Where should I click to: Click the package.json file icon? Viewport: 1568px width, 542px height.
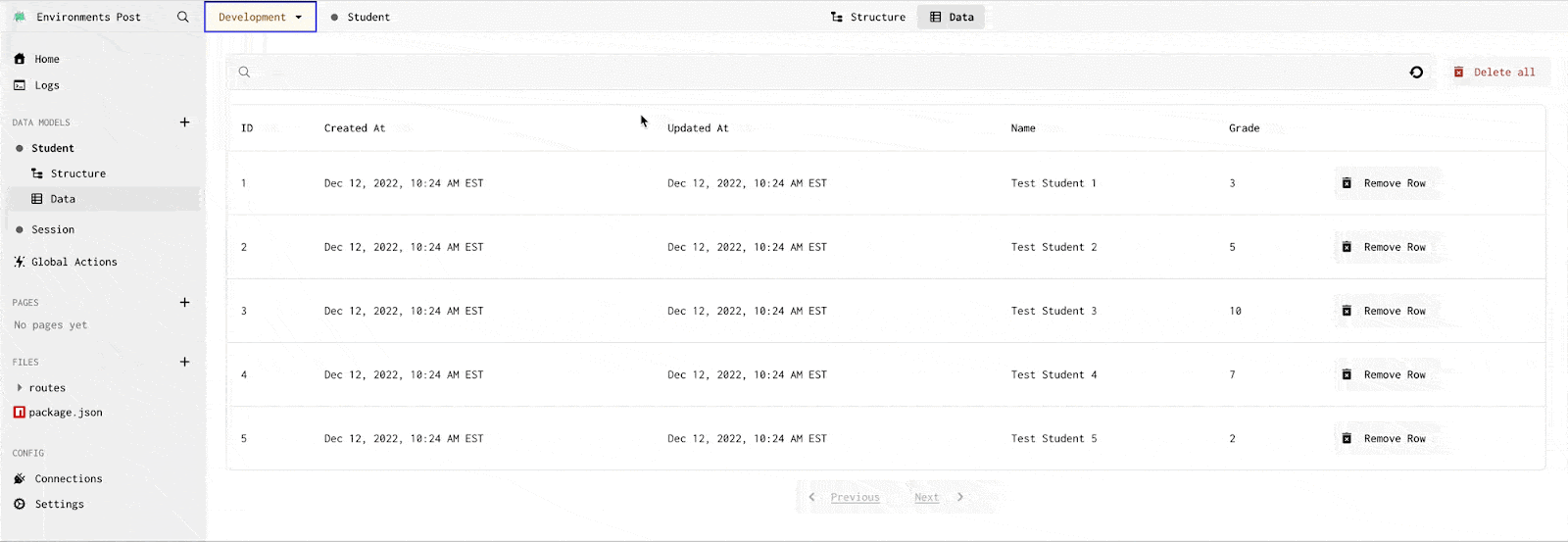pyautogui.click(x=20, y=413)
